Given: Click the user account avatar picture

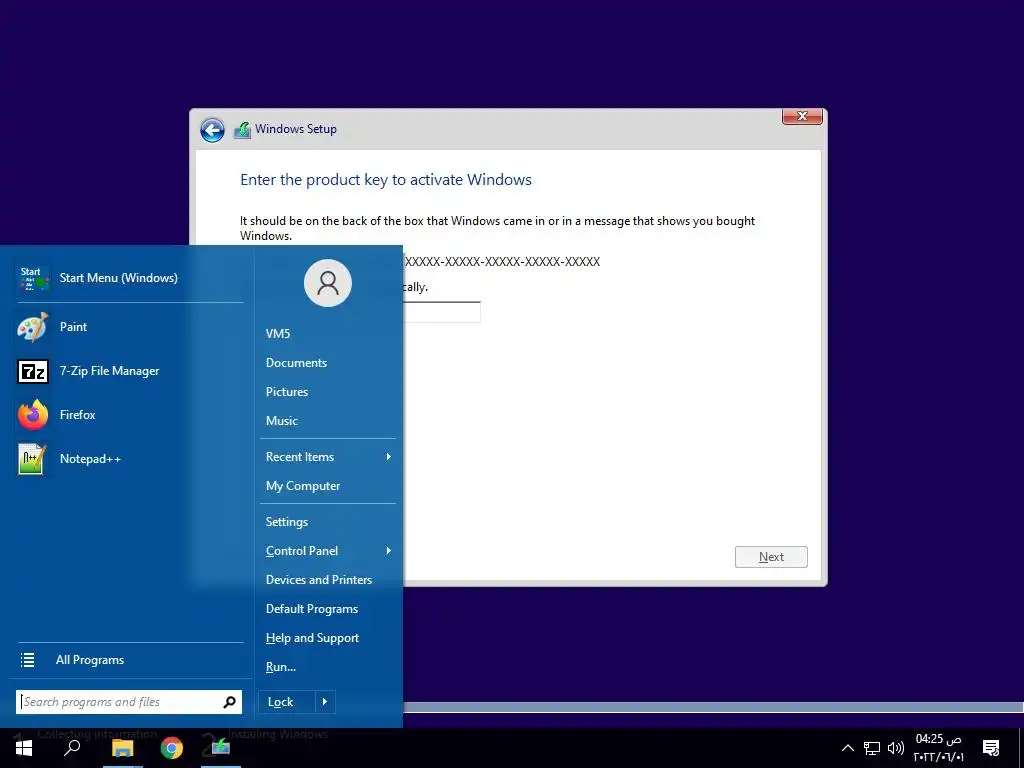Looking at the screenshot, I should click(328, 283).
